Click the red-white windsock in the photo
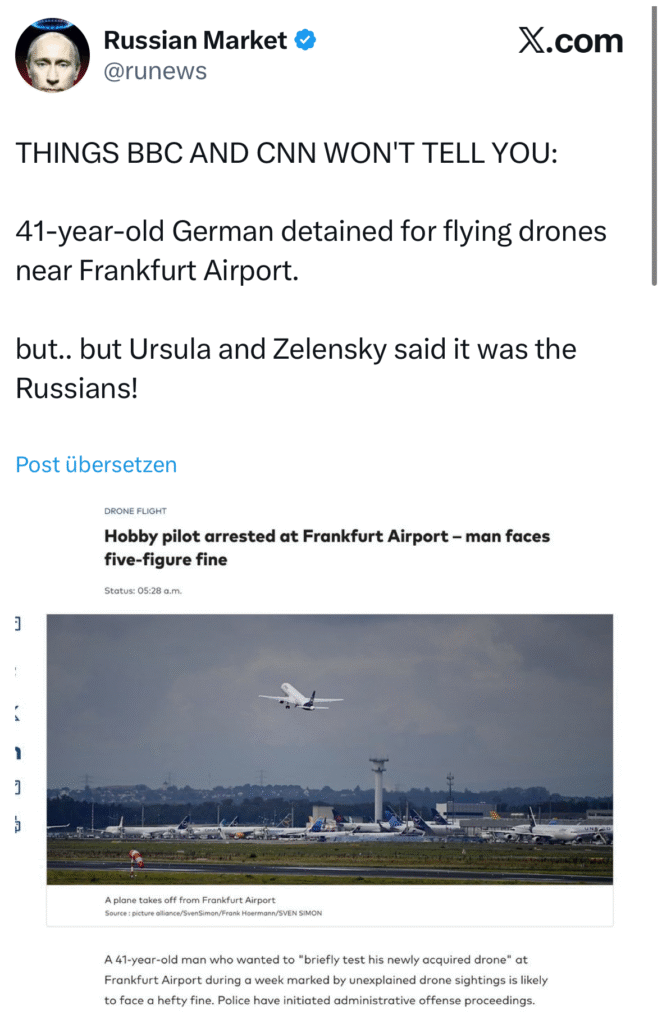The width and height of the screenshot is (662, 1024). (x=136, y=857)
